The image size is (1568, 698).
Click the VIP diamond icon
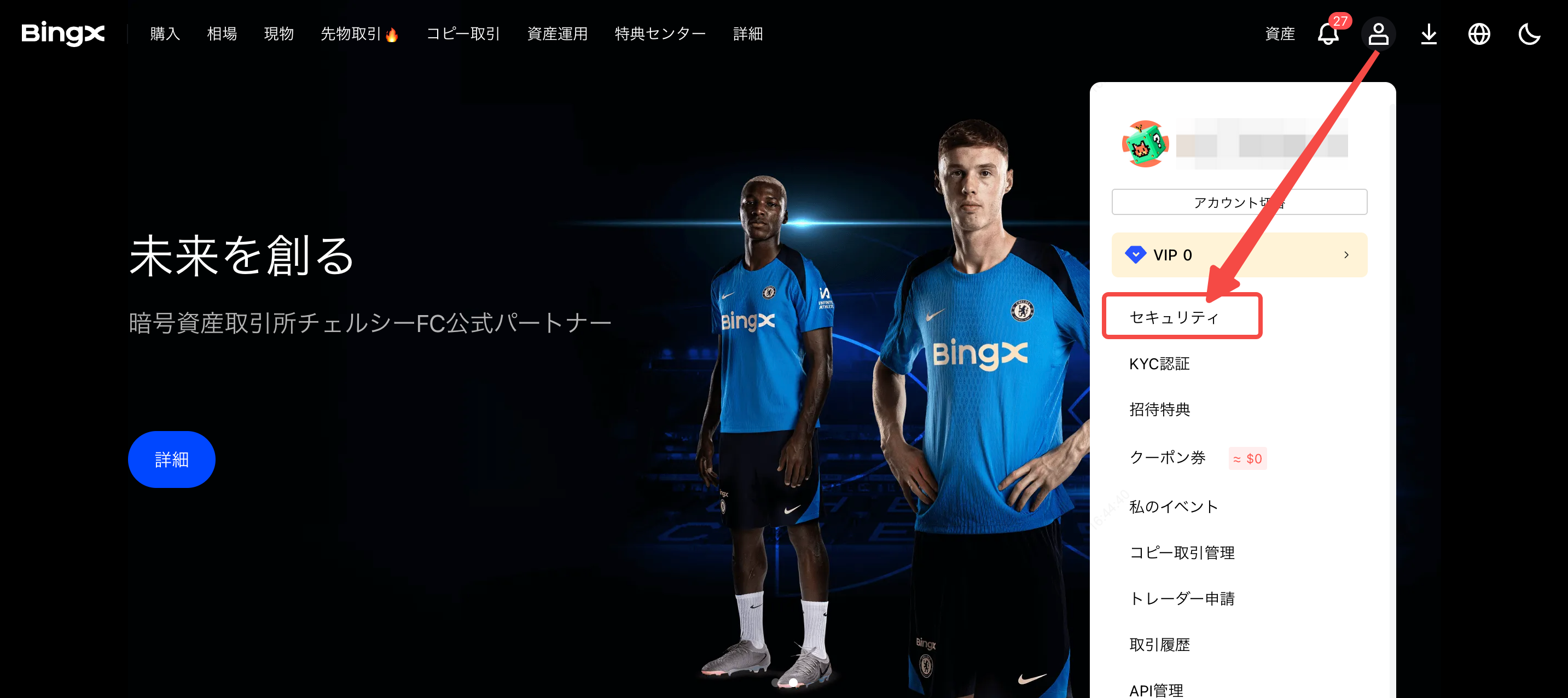tap(1135, 254)
